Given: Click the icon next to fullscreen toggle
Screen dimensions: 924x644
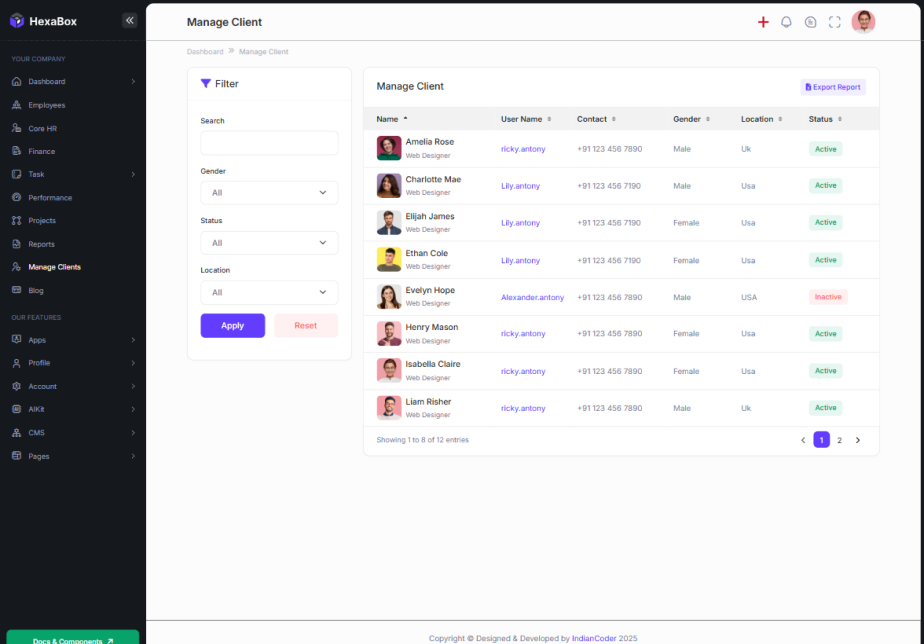Looking at the screenshot, I should (810, 22).
